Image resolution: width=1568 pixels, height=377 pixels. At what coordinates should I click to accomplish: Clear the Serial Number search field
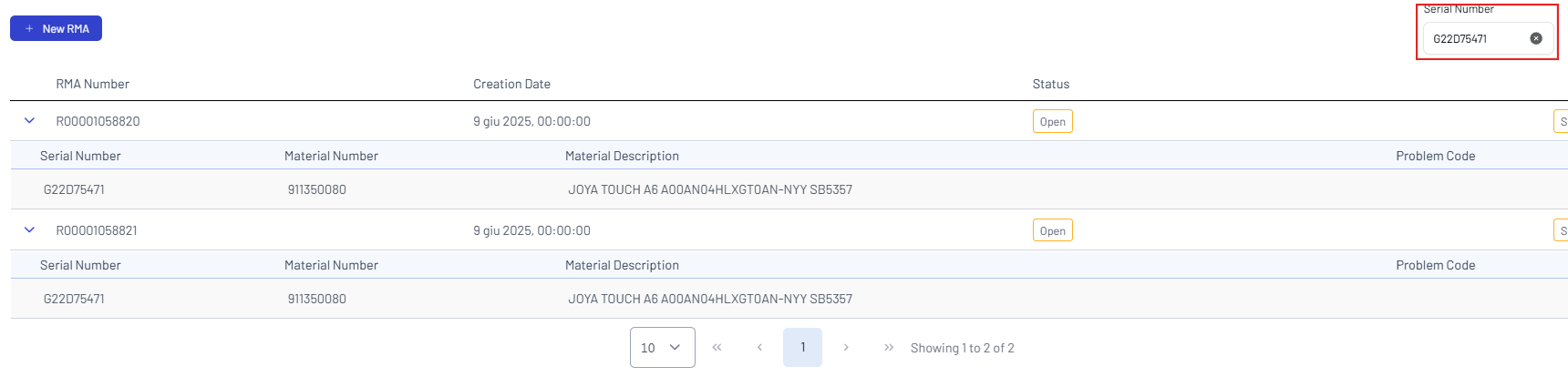[x=1536, y=38]
